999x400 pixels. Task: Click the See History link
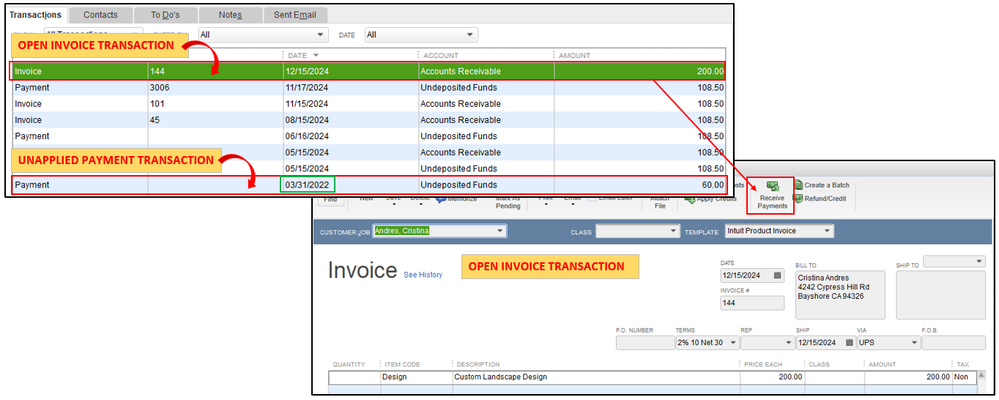[423, 275]
